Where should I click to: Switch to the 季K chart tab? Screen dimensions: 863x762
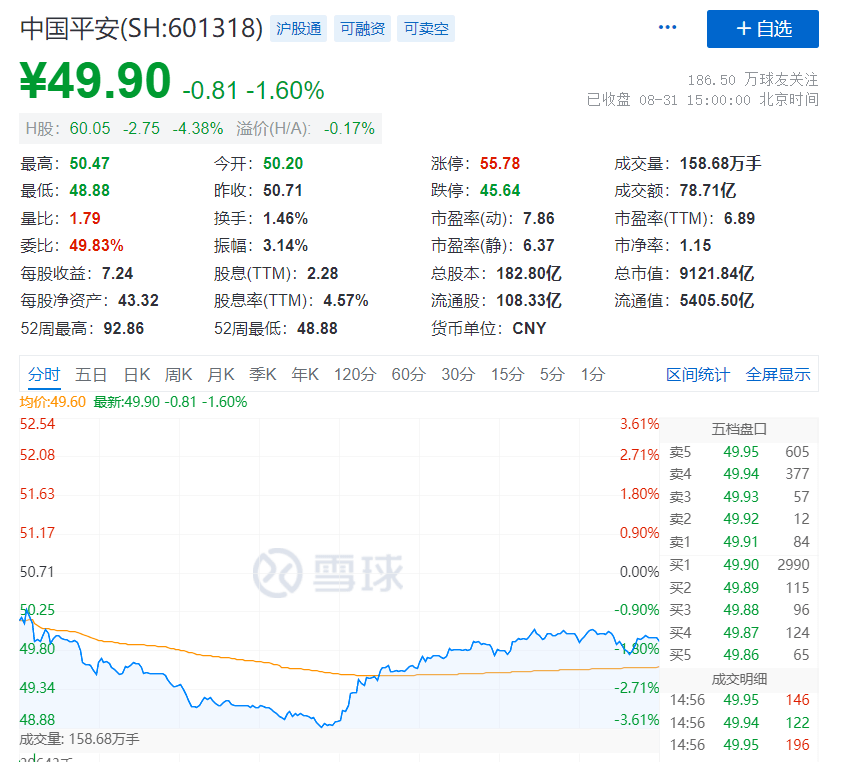[263, 375]
